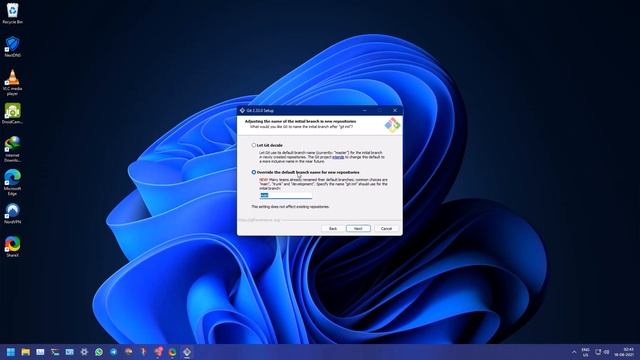
Task: Open Settings gear on the taskbar
Action: pos(84,352)
